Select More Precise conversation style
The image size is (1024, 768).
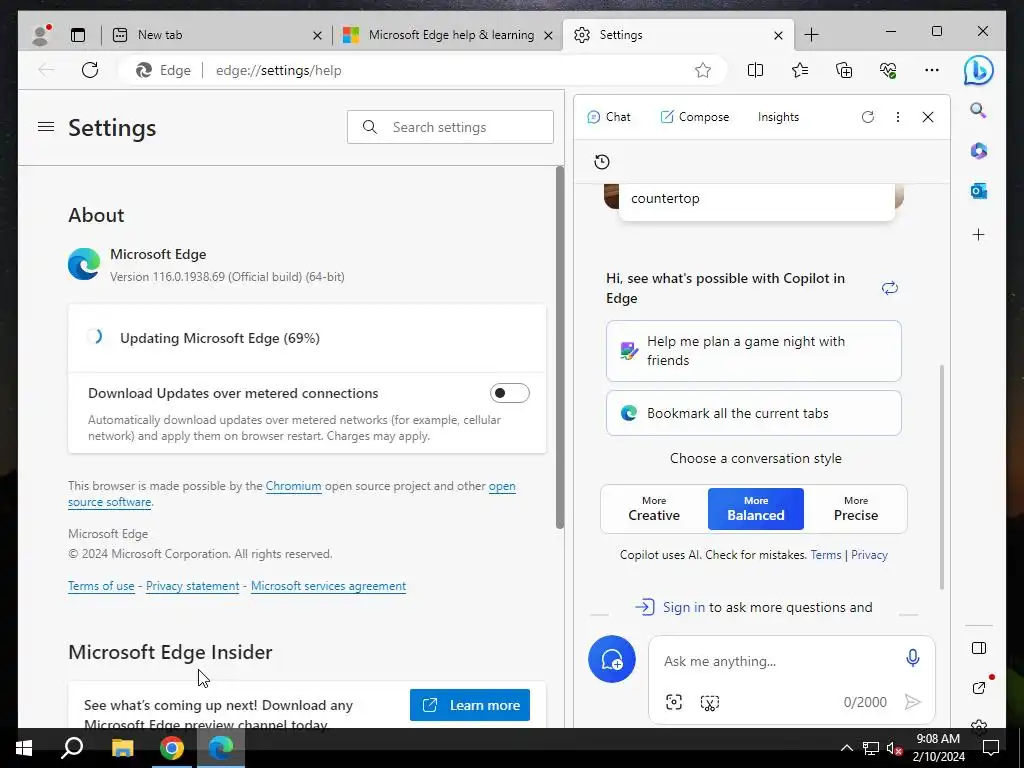coord(856,509)
